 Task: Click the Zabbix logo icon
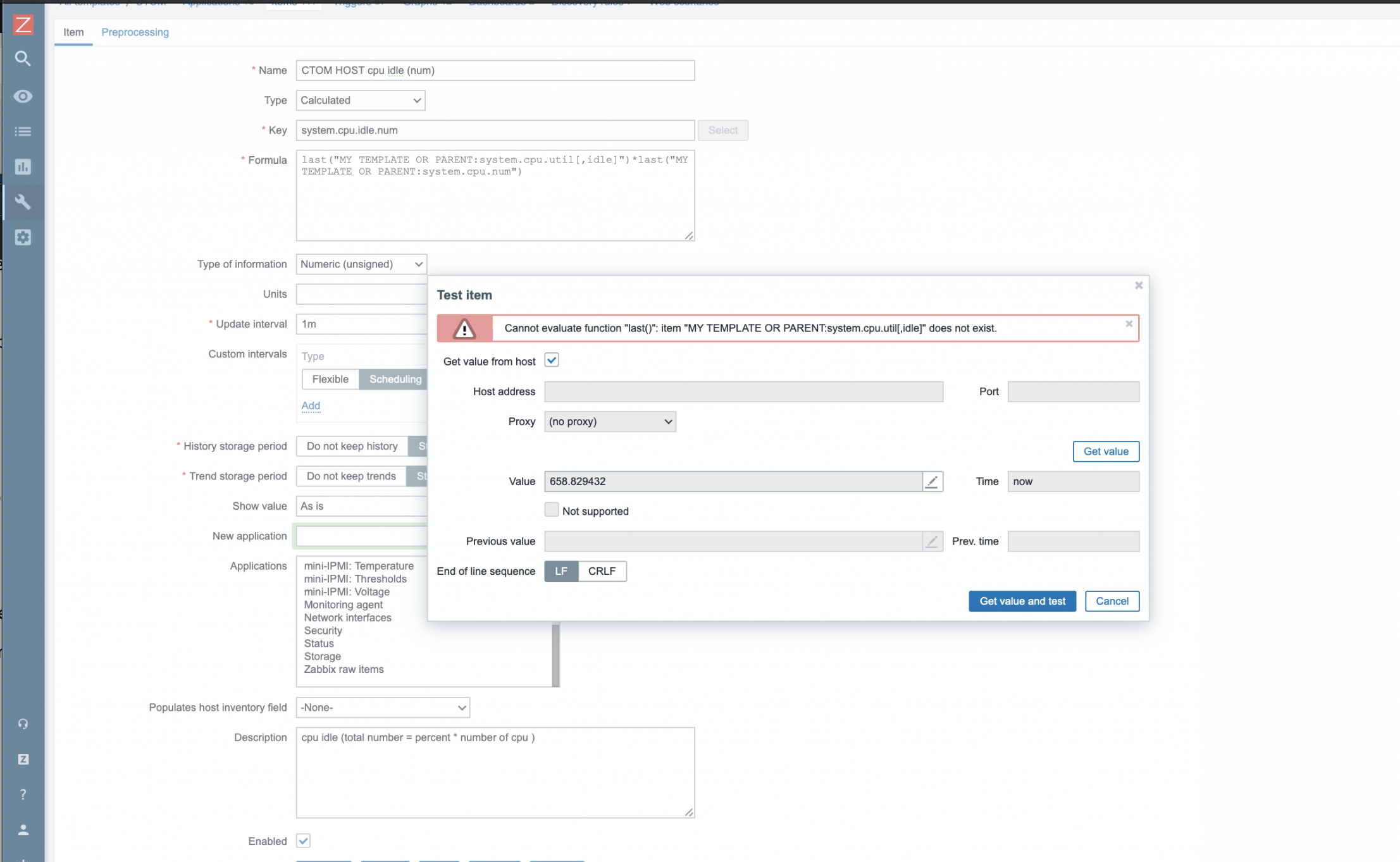tap(23, 25)
